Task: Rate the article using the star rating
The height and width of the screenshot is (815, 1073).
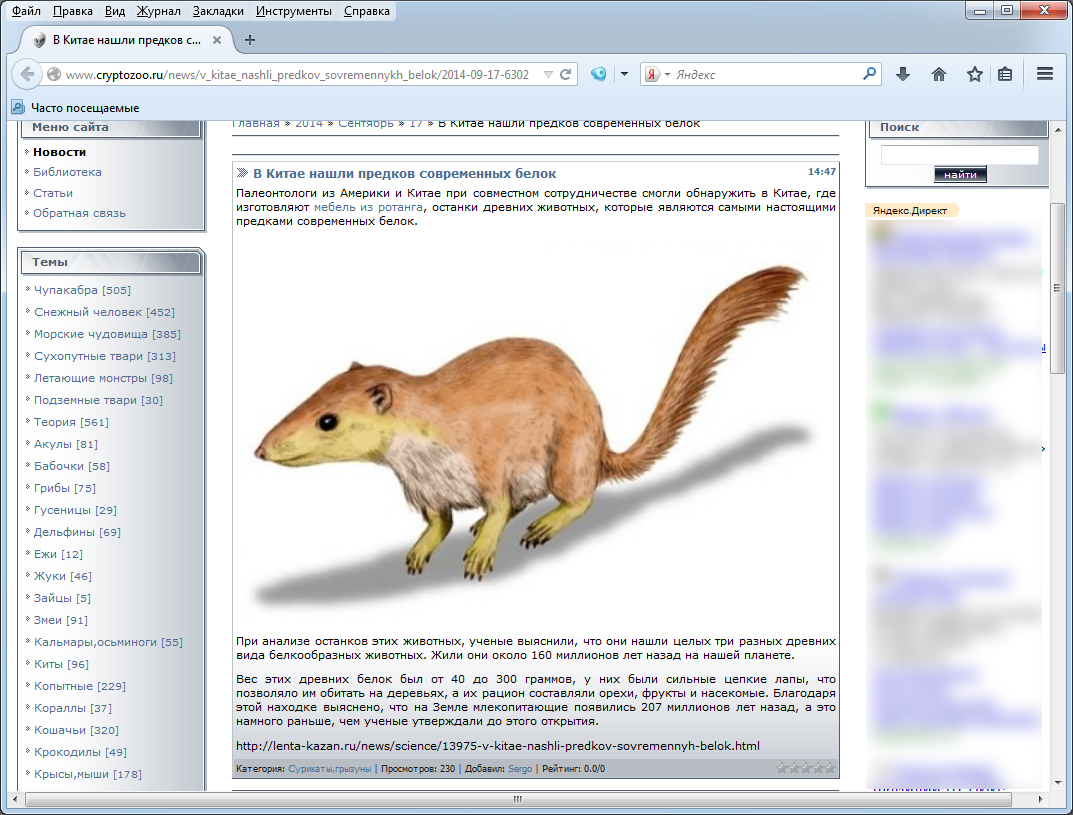Action: pos(806,768)
